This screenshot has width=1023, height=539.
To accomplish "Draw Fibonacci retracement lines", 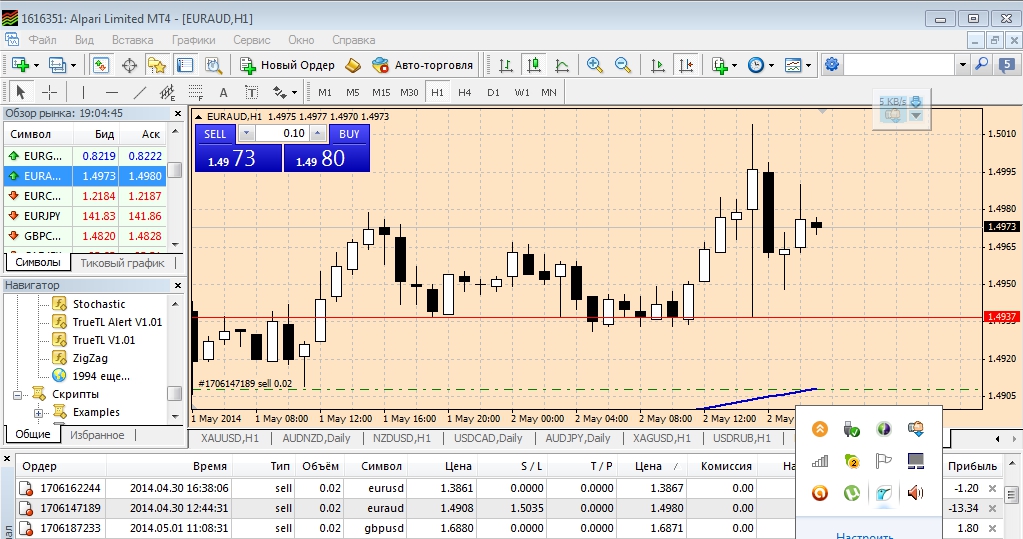I will coord(196,93).
